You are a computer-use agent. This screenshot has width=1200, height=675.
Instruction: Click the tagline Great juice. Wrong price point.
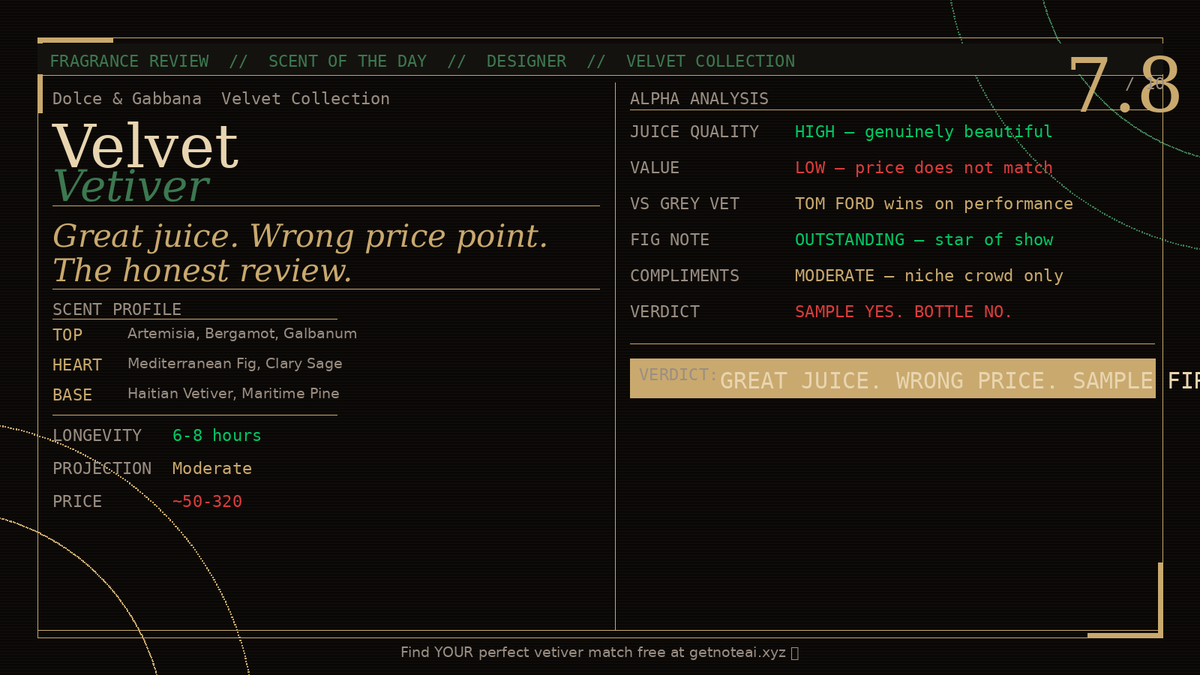(300, 236)
